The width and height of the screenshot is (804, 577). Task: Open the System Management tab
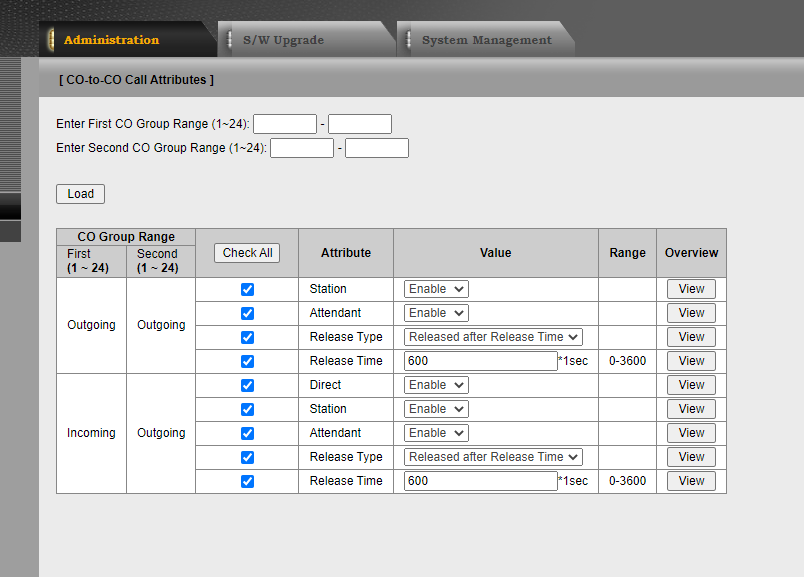486,40
